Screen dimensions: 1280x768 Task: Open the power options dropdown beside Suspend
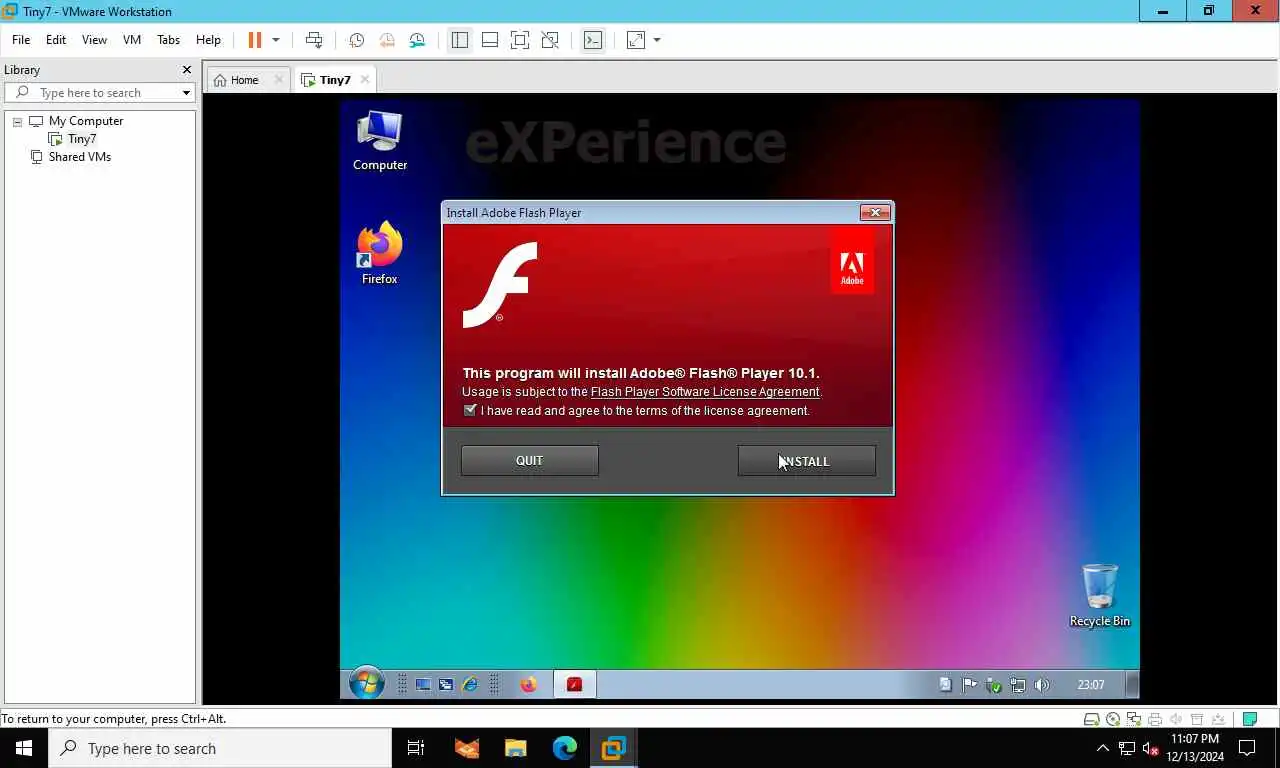tap(276, 40)
